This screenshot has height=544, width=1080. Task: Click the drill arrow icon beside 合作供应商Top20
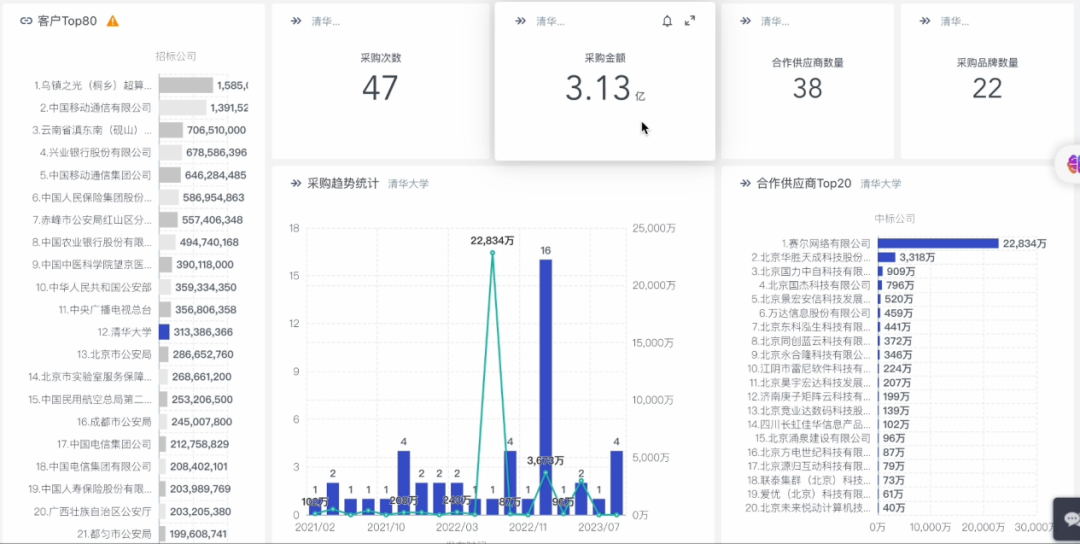[745, 183]
